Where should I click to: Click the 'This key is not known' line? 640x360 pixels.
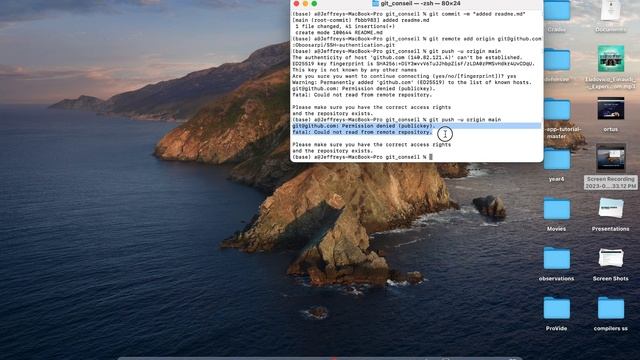coord(355,70)
